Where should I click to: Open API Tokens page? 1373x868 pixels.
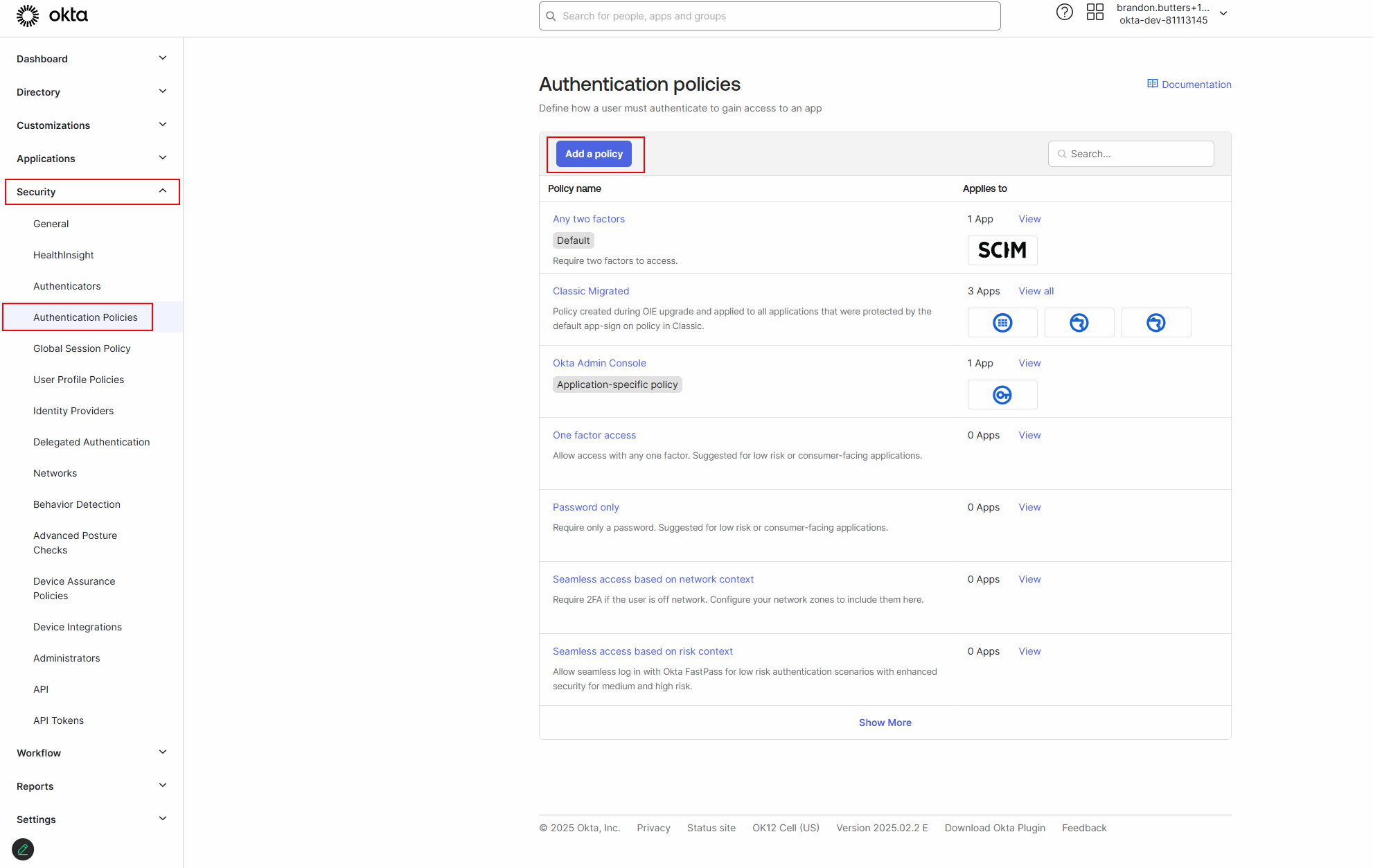click(x=58, y=720)
